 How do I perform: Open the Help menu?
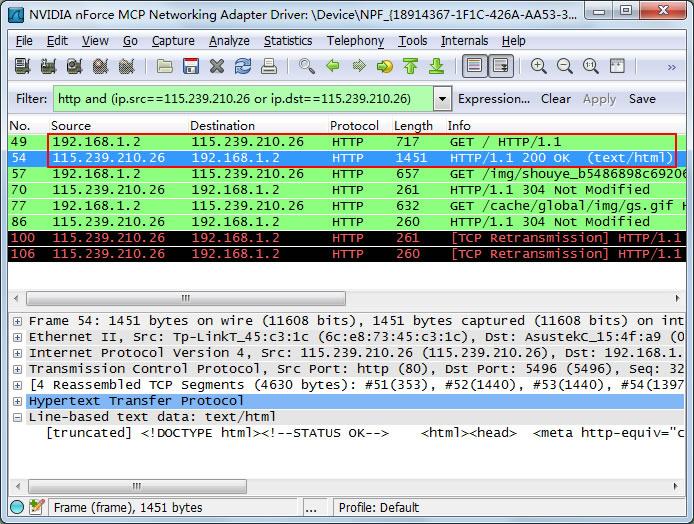coord(513,41)
